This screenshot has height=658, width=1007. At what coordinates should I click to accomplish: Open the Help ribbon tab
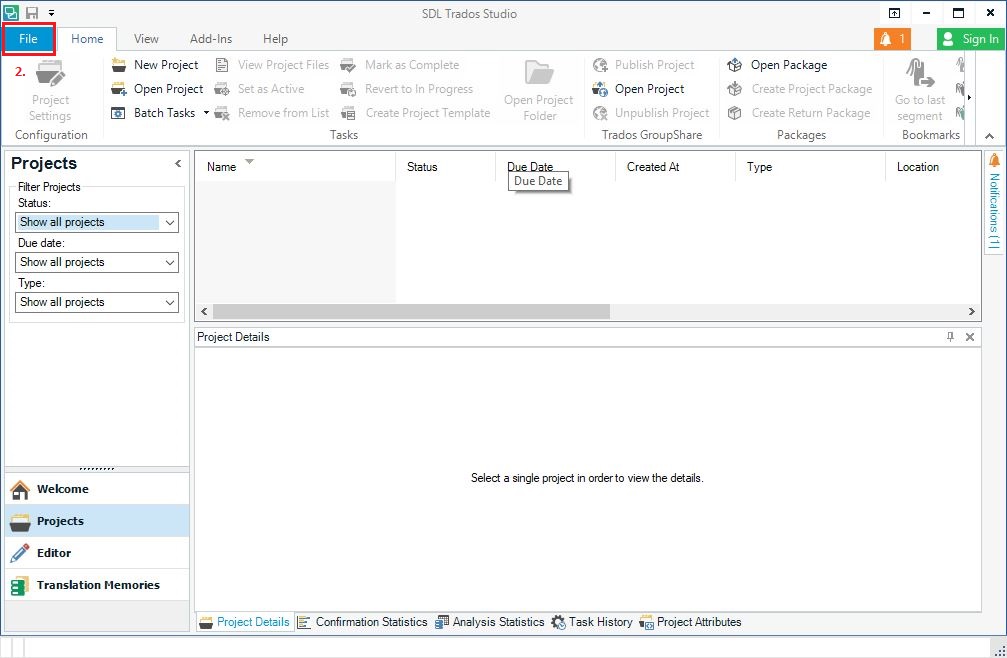pyautogui.click(x=275, y=39)
